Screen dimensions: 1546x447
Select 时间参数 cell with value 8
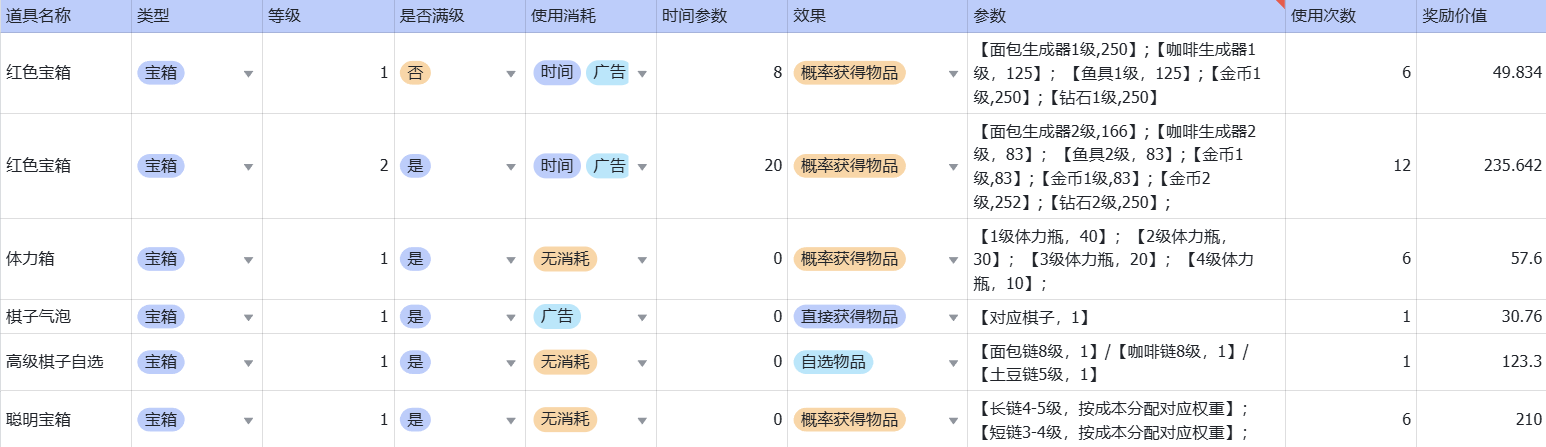pyautogui.click(x=722, y=73)
